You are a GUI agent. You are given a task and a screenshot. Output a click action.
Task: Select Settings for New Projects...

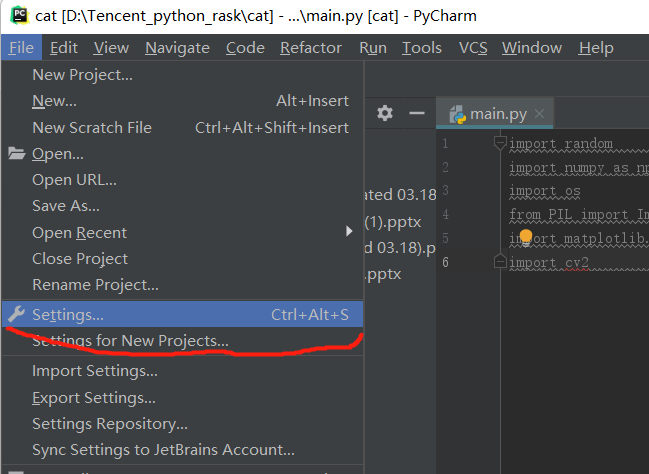pos(183,341)
